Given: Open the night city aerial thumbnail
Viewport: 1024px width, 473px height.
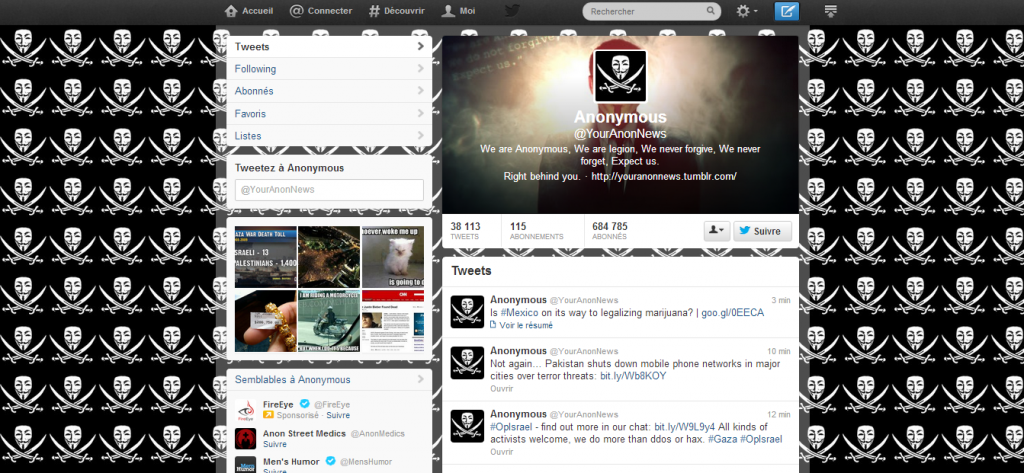Looking at the screenshot, I should coord(329,257).
